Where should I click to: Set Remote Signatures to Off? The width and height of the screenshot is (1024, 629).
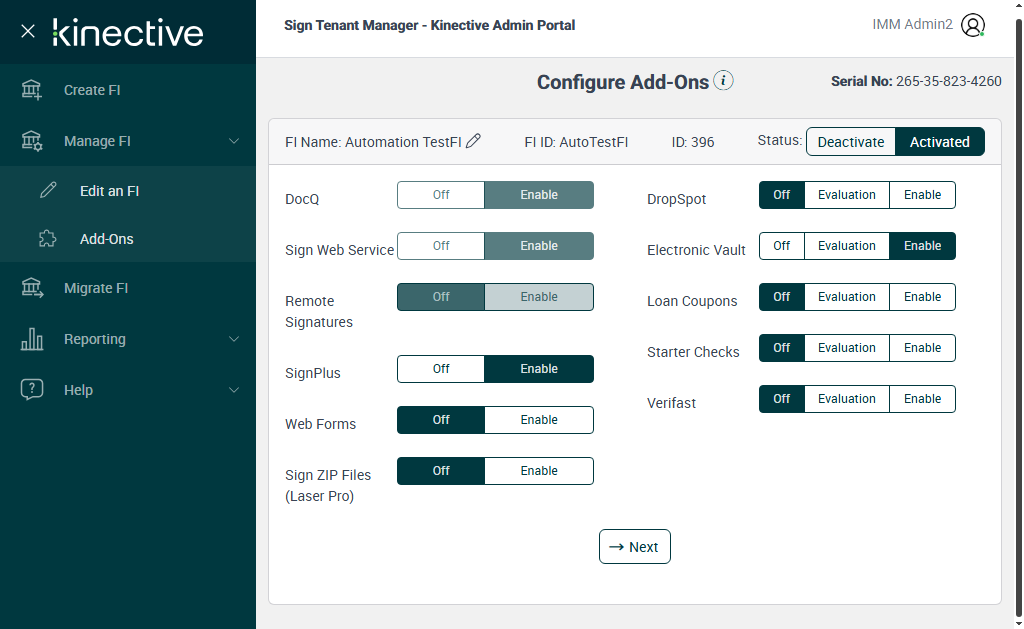[441, 297]
